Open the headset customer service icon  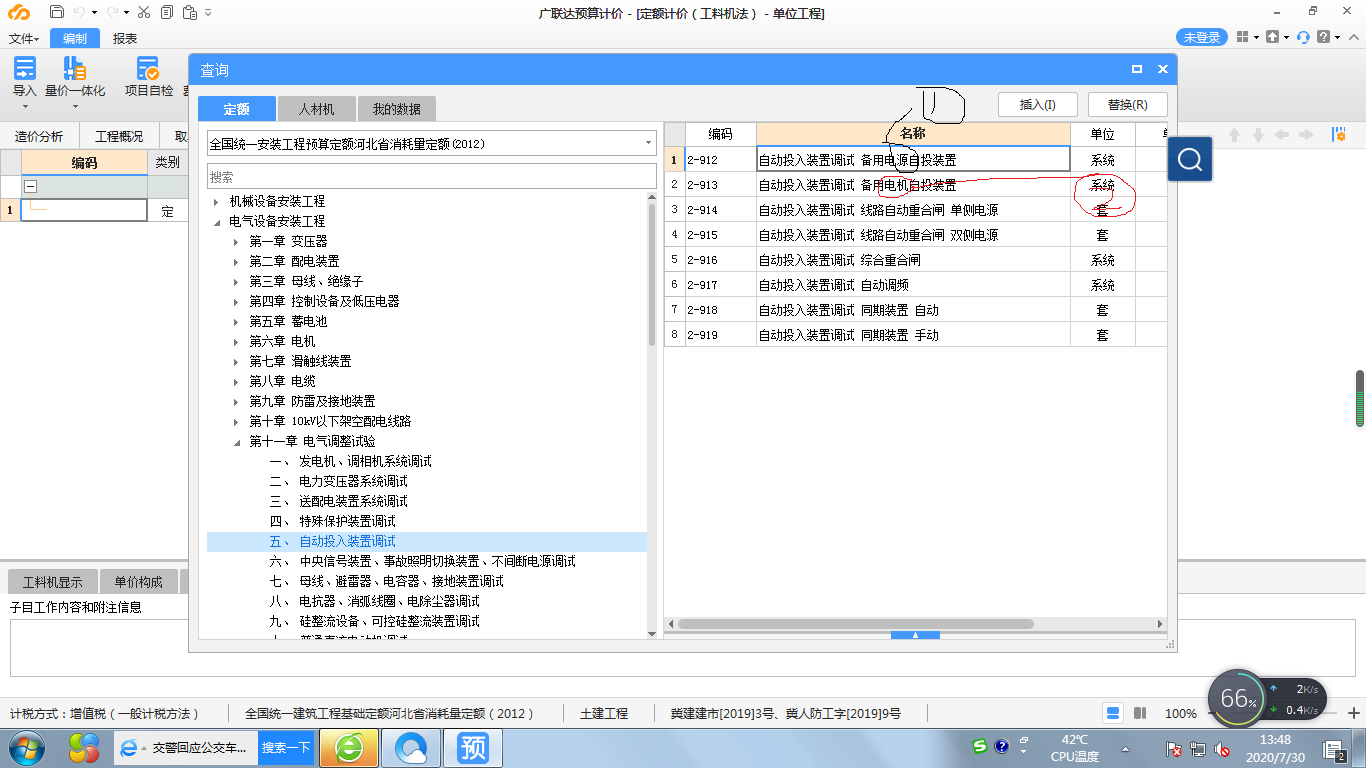(x=1303, y=37)
